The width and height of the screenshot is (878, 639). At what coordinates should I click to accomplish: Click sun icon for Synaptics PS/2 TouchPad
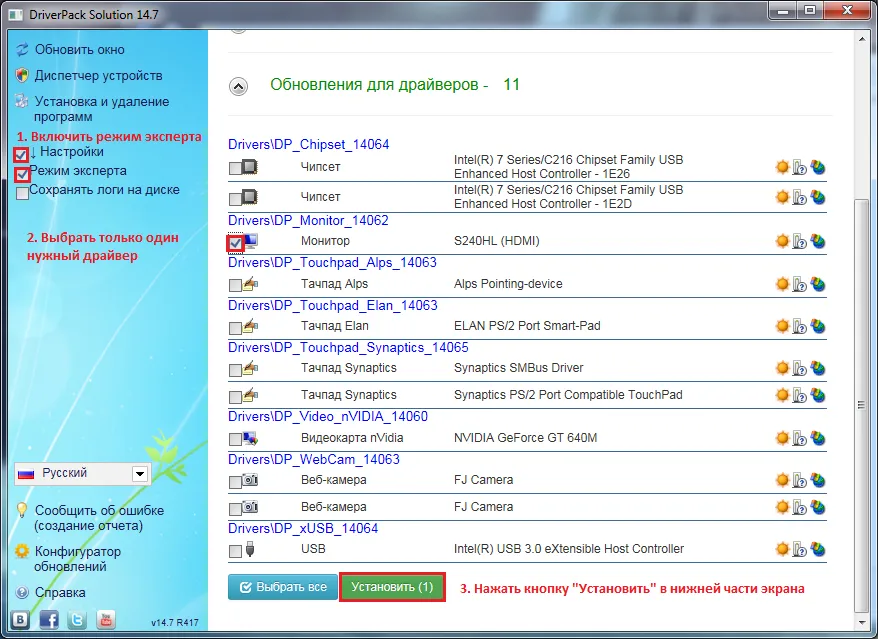(x=782, y=395)
